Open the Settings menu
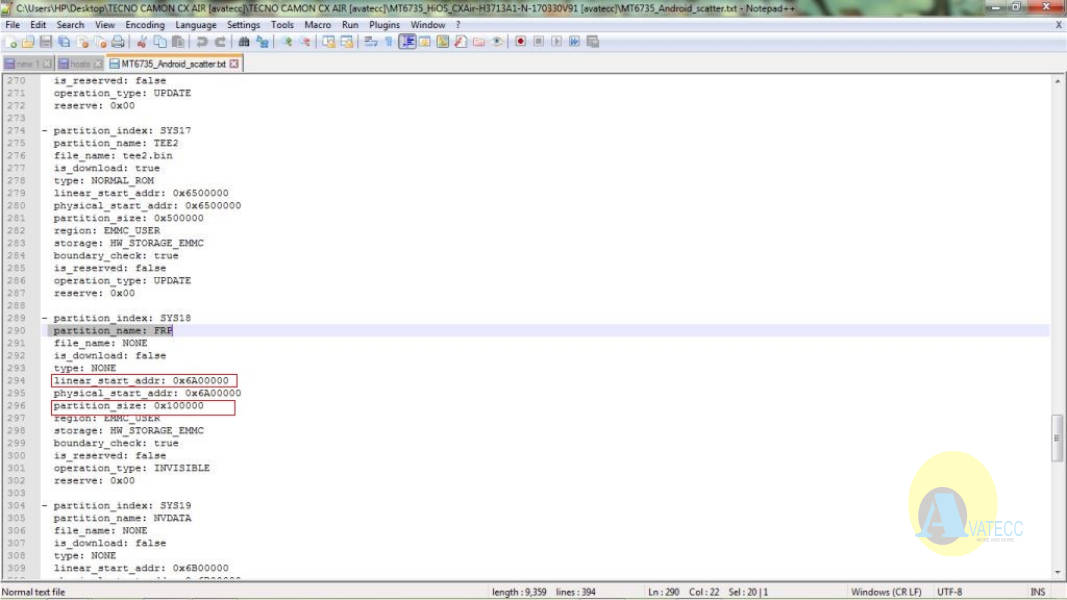Image resolution: width=1067 pixels, height=600 pixels. tap(244, 24)
